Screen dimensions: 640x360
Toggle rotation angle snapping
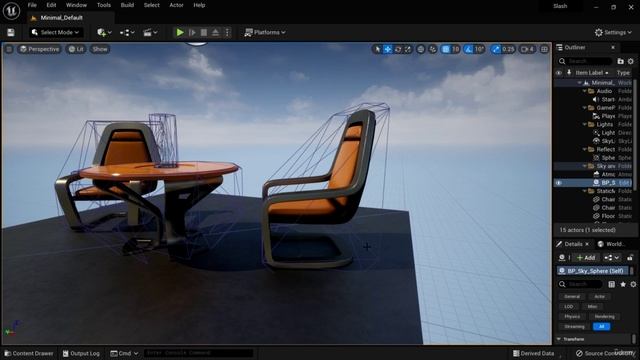pos(469,49)
